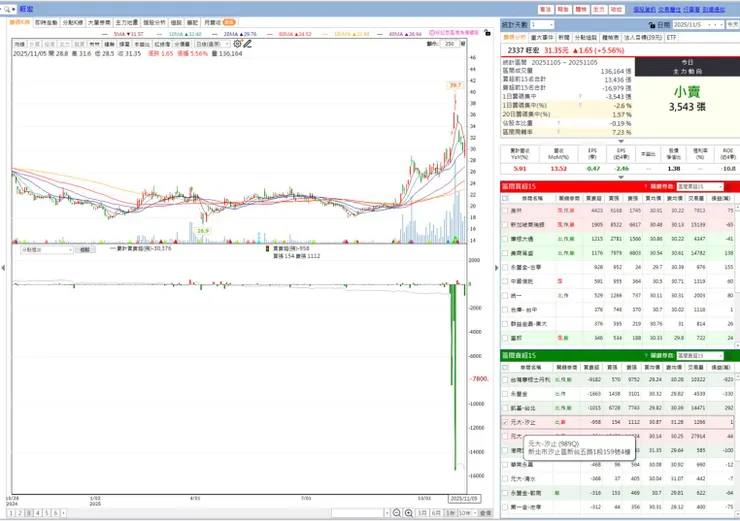Viewport: 740px width, 521px height.
Task: Click the help icon beside 1日籌碼集中
Action: (580, 96)
